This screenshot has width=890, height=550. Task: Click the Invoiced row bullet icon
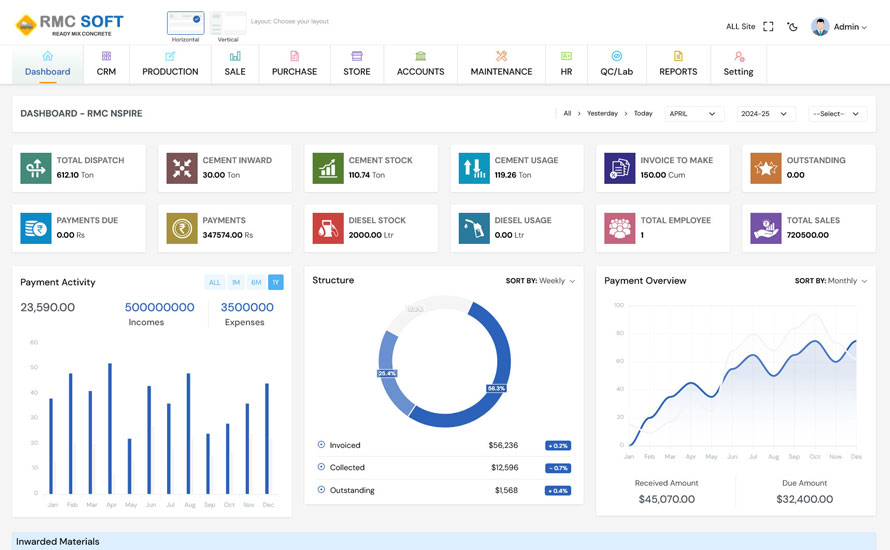point(321,444)
